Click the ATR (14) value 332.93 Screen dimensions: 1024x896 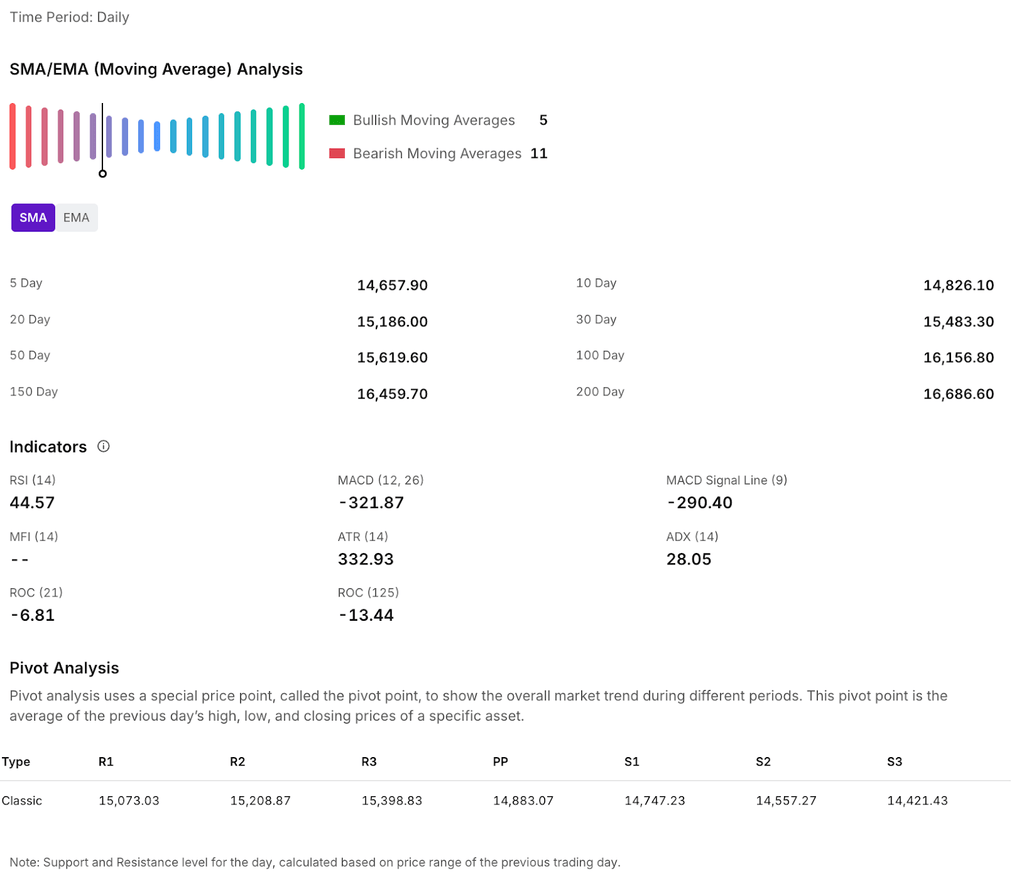(x=366, y=559)
